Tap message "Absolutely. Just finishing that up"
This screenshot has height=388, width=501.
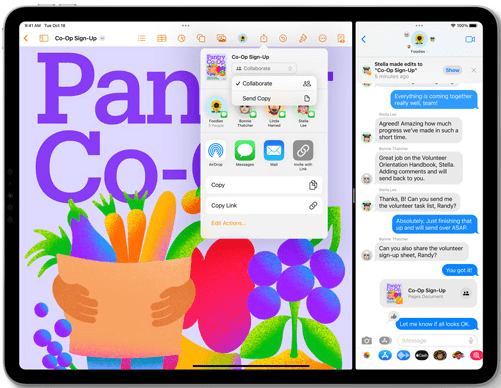click(x=434, y=224)
